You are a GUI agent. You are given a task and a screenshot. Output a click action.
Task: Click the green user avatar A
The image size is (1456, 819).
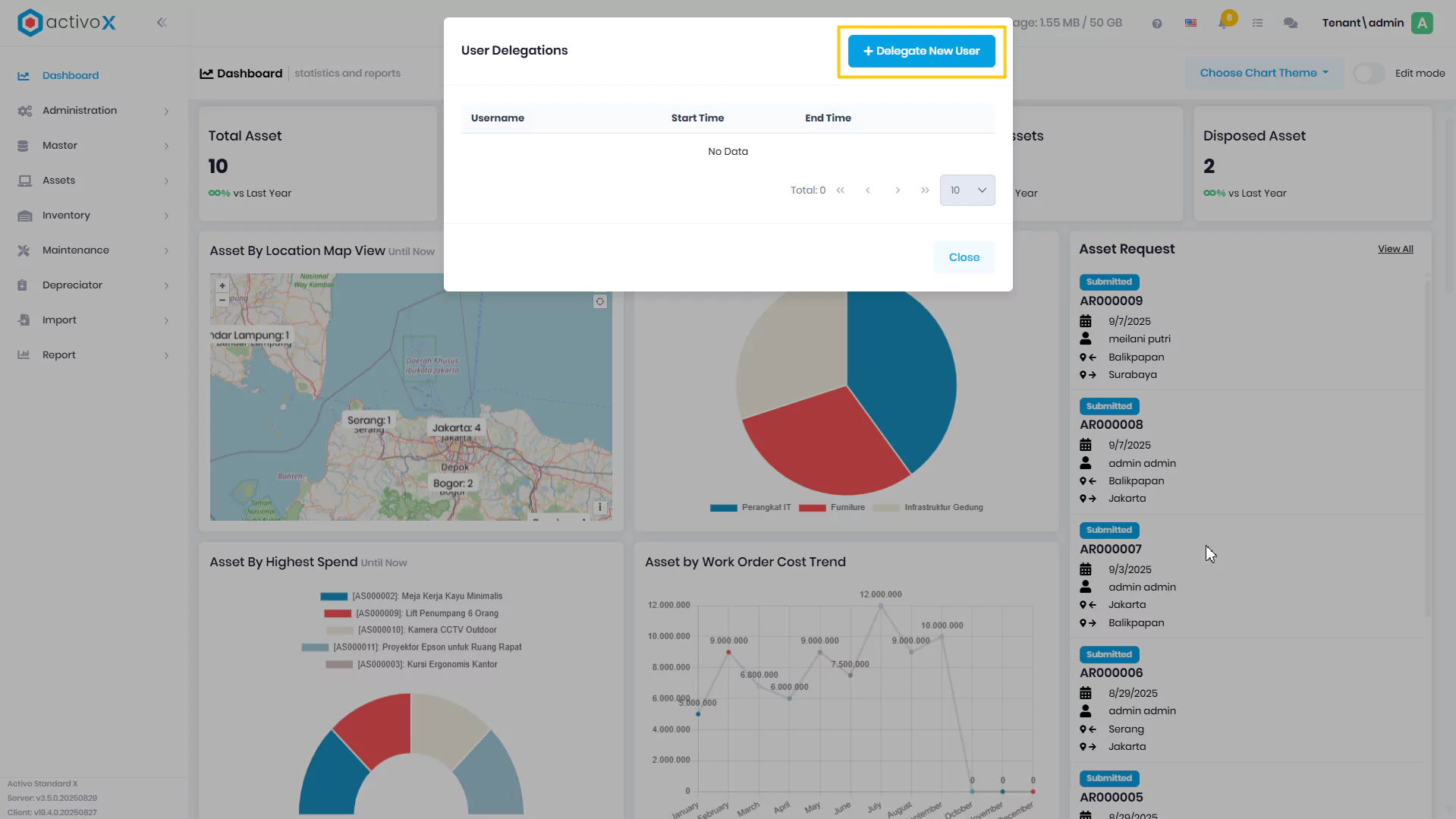(x=1423, y=23)
